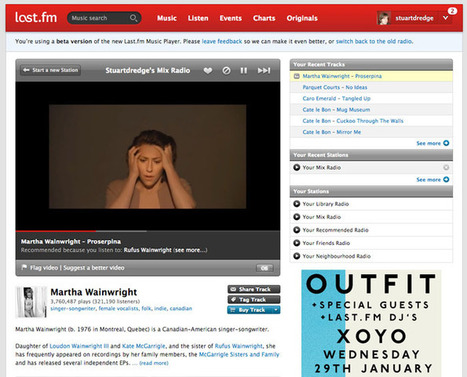467x377 pixels.
Task: Click the video playback progress bar
Action: click(148, 231)
